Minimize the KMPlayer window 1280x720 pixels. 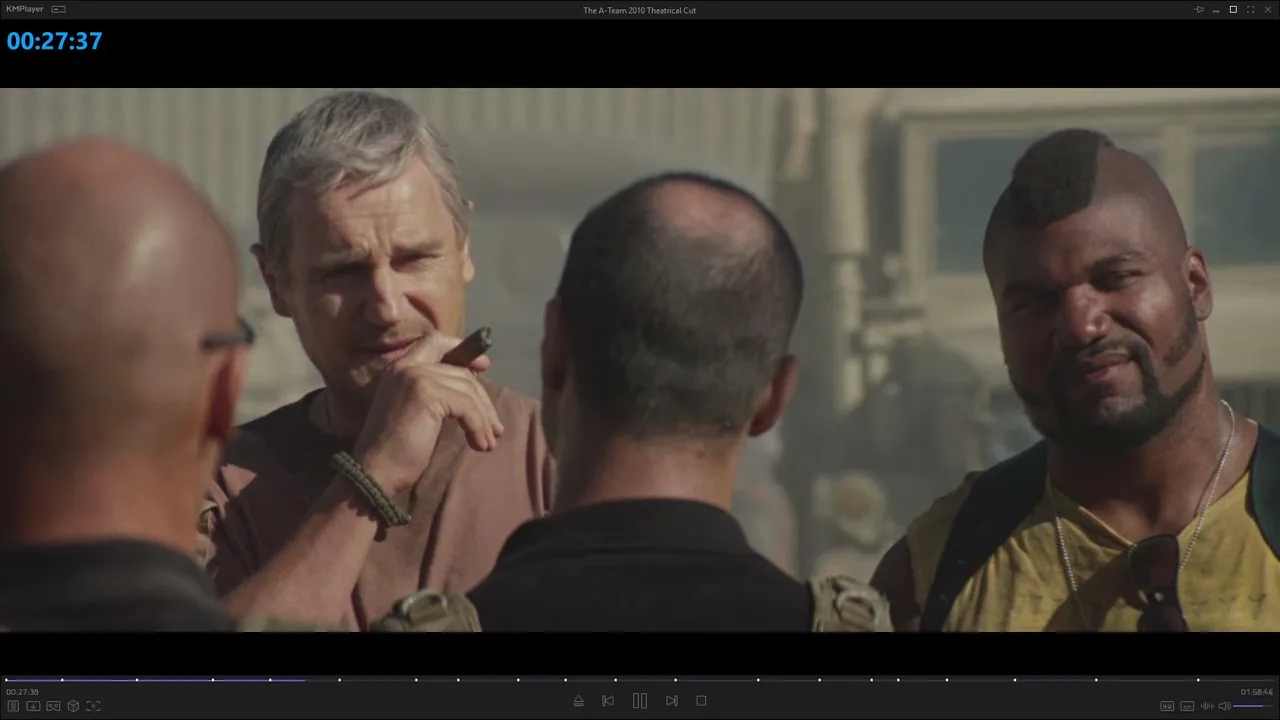(1216, 10)
